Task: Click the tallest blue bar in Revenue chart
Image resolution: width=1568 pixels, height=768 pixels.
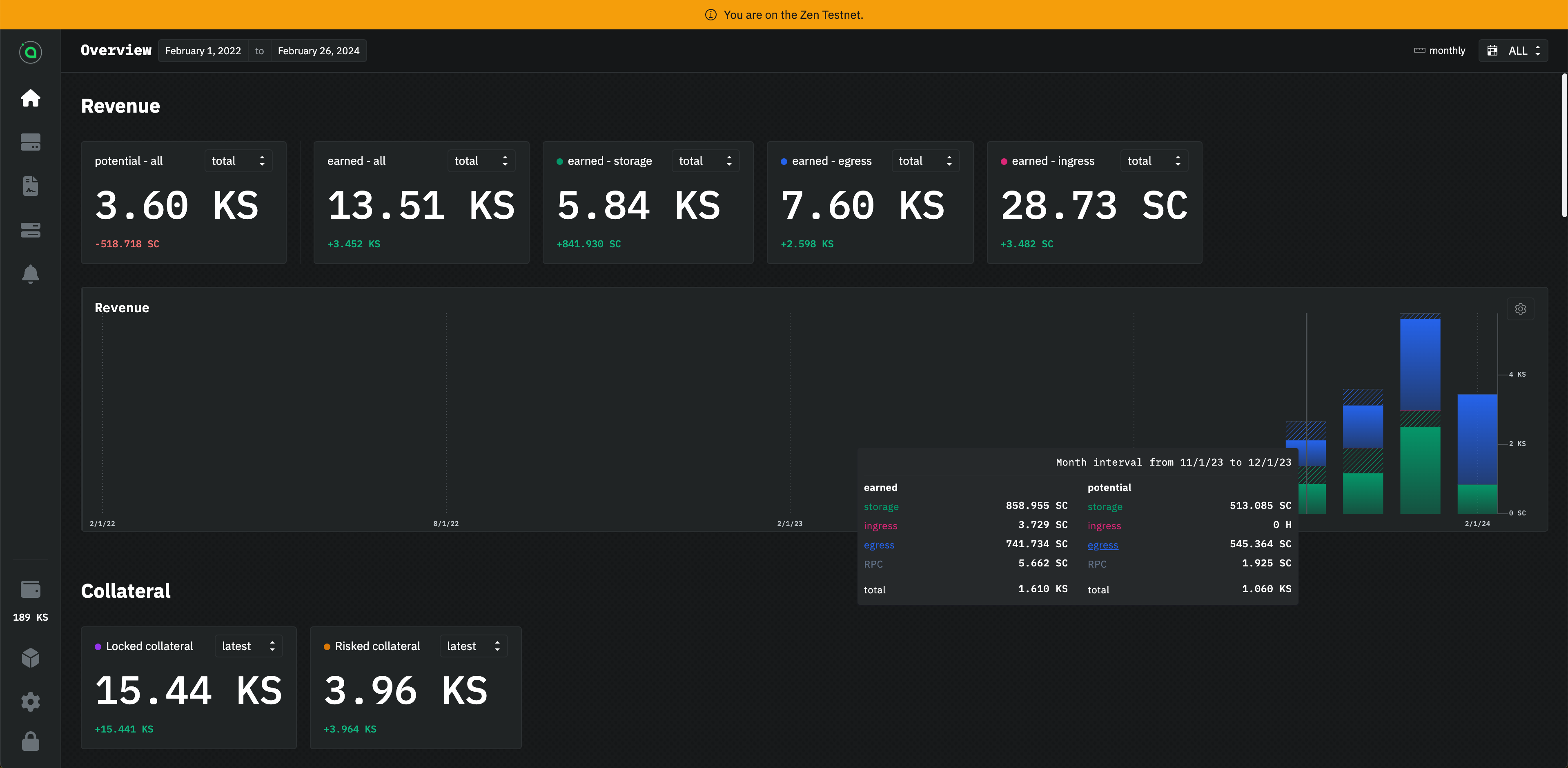Action: (1420, 365)
